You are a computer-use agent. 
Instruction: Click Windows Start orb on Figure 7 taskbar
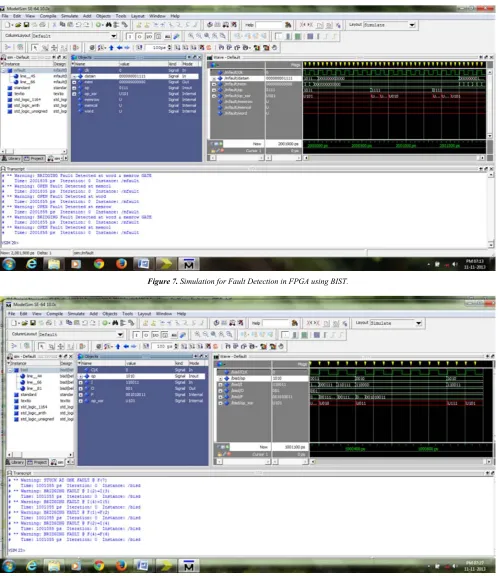coord(9,264)
